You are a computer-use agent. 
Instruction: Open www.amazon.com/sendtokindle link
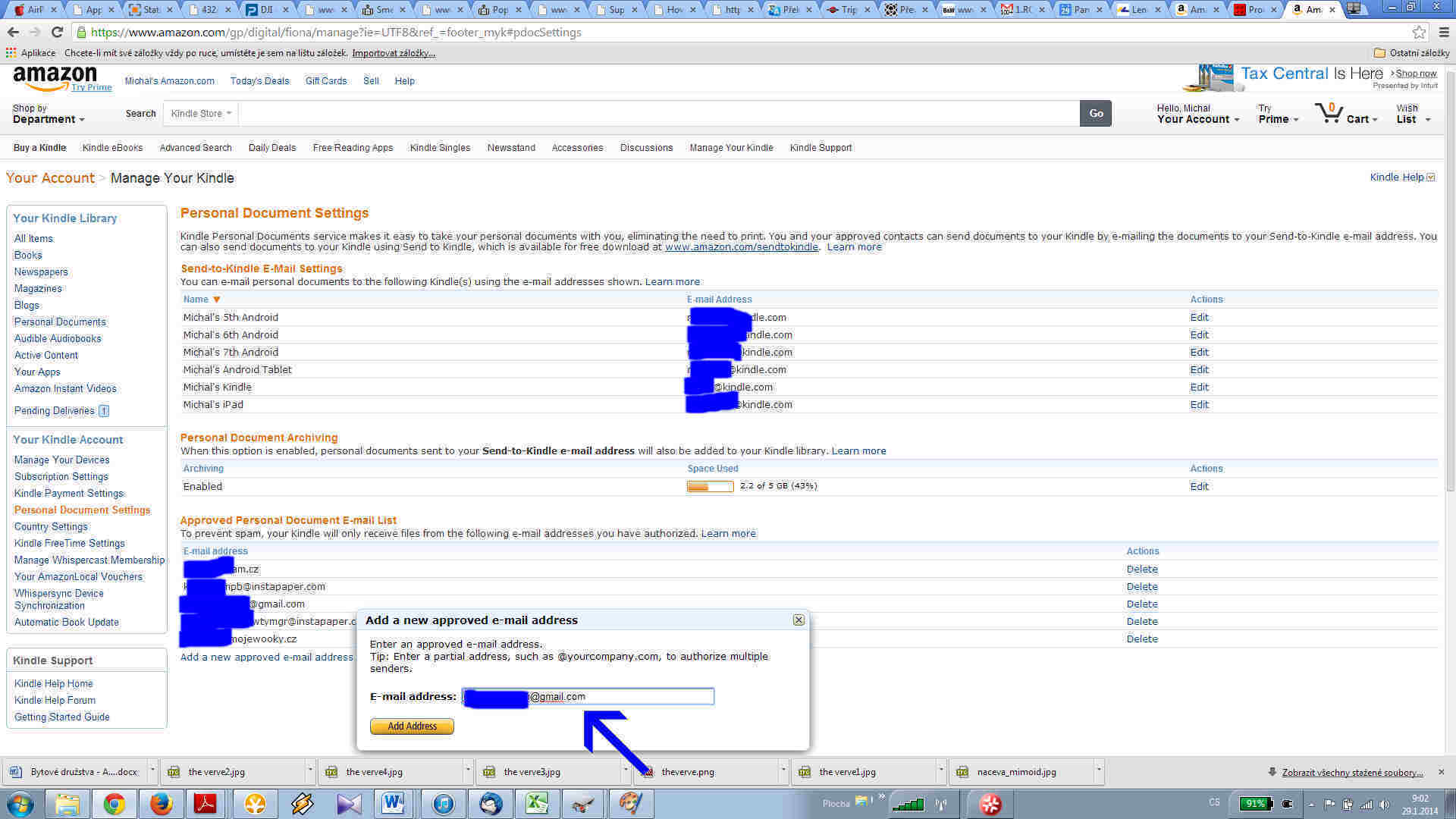742,247
